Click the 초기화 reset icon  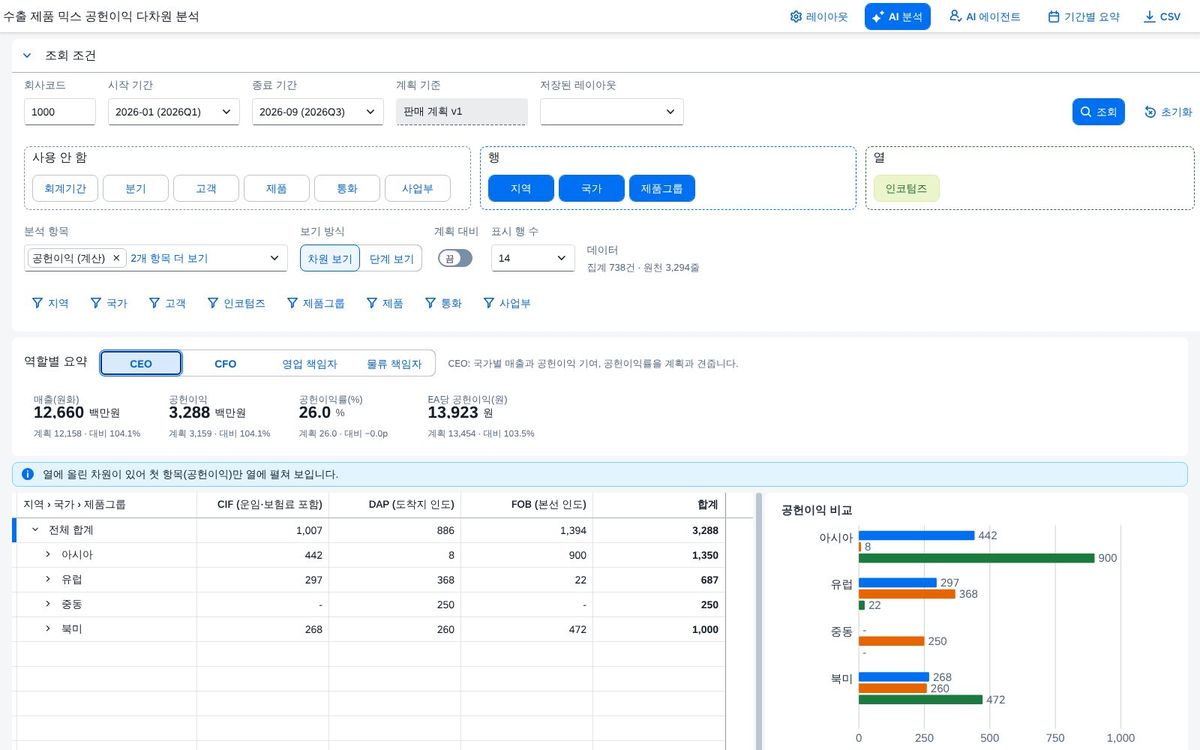point(1150,112)
